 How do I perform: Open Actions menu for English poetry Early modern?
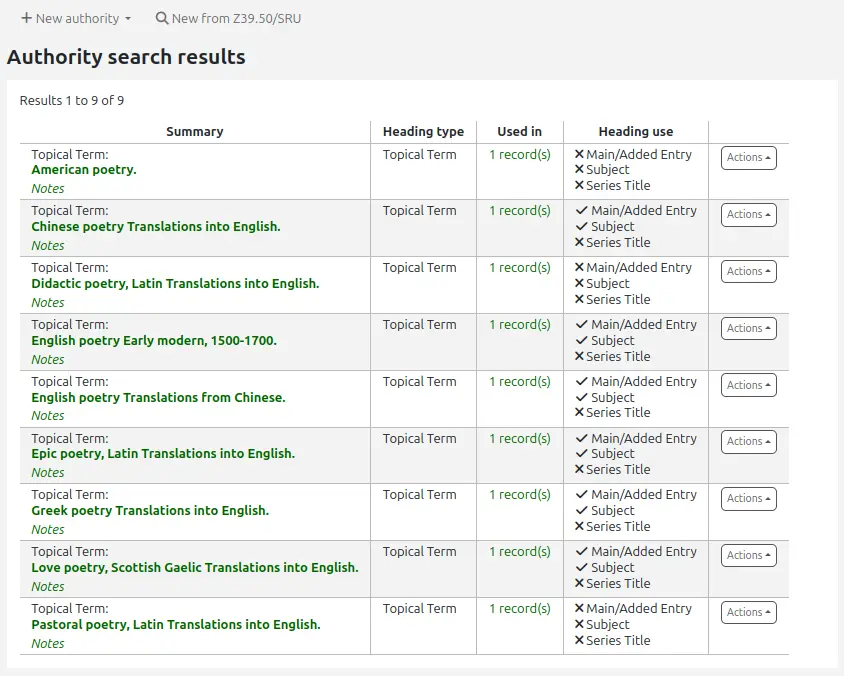point(749,329)
